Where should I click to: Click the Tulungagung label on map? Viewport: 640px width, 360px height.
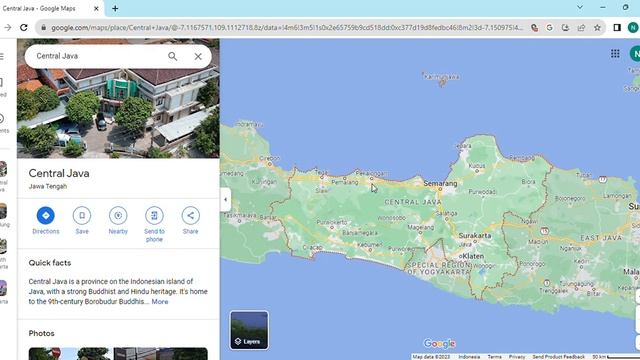(x=576, y=284)
